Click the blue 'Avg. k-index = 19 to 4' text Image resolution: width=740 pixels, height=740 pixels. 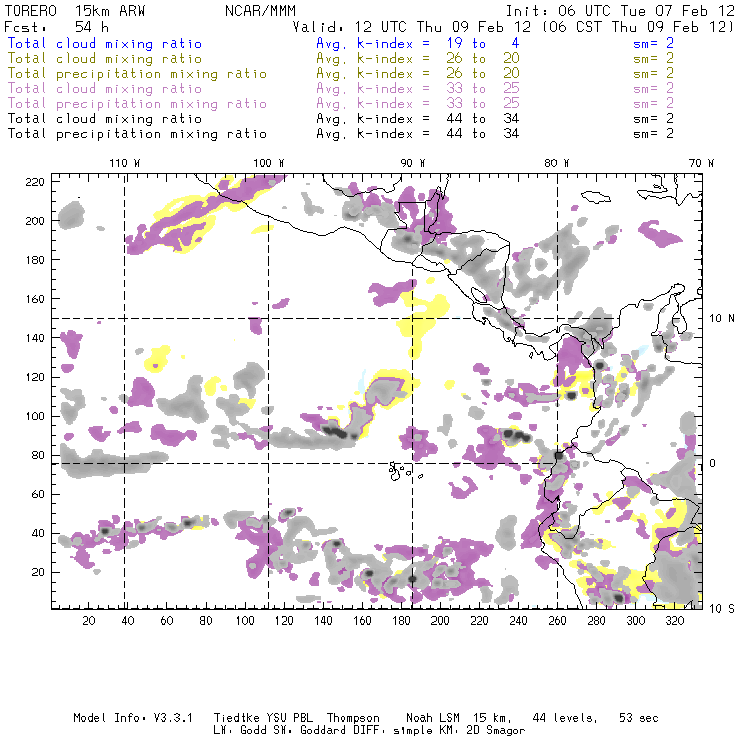[418, 43]
